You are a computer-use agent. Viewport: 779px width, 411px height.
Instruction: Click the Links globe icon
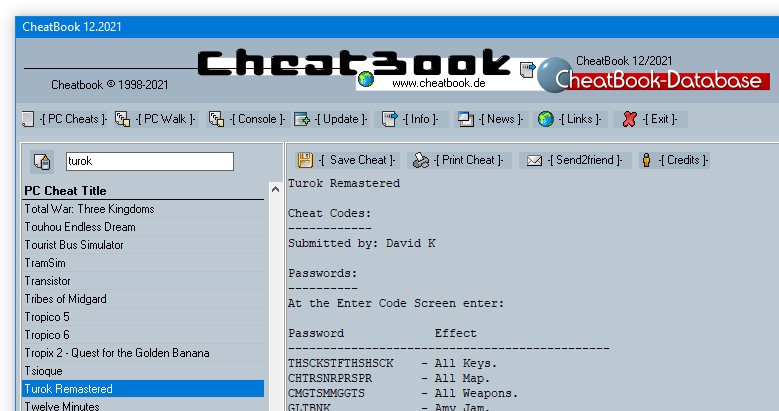click(x=545, y=119)
